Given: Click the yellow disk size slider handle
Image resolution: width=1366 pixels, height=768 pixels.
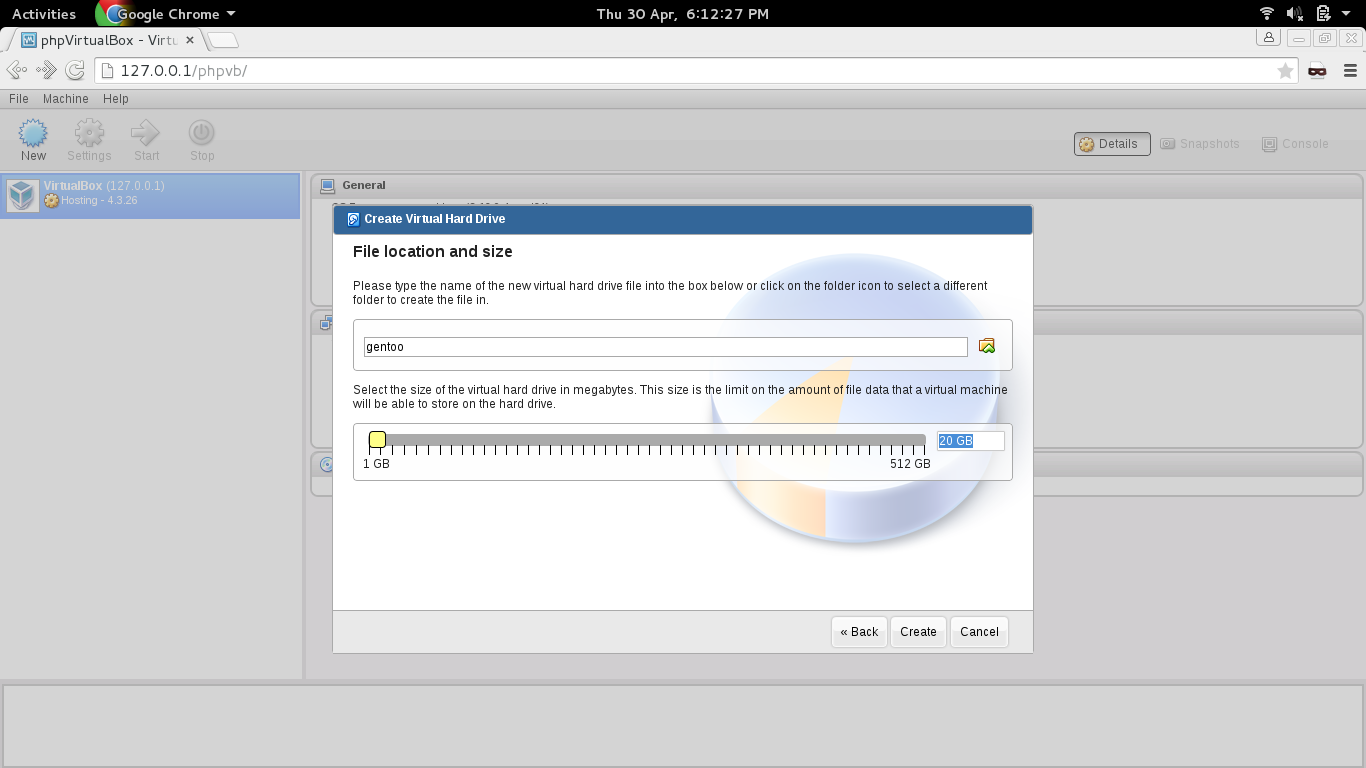Looking at the screenshot, I should (377, 439).
